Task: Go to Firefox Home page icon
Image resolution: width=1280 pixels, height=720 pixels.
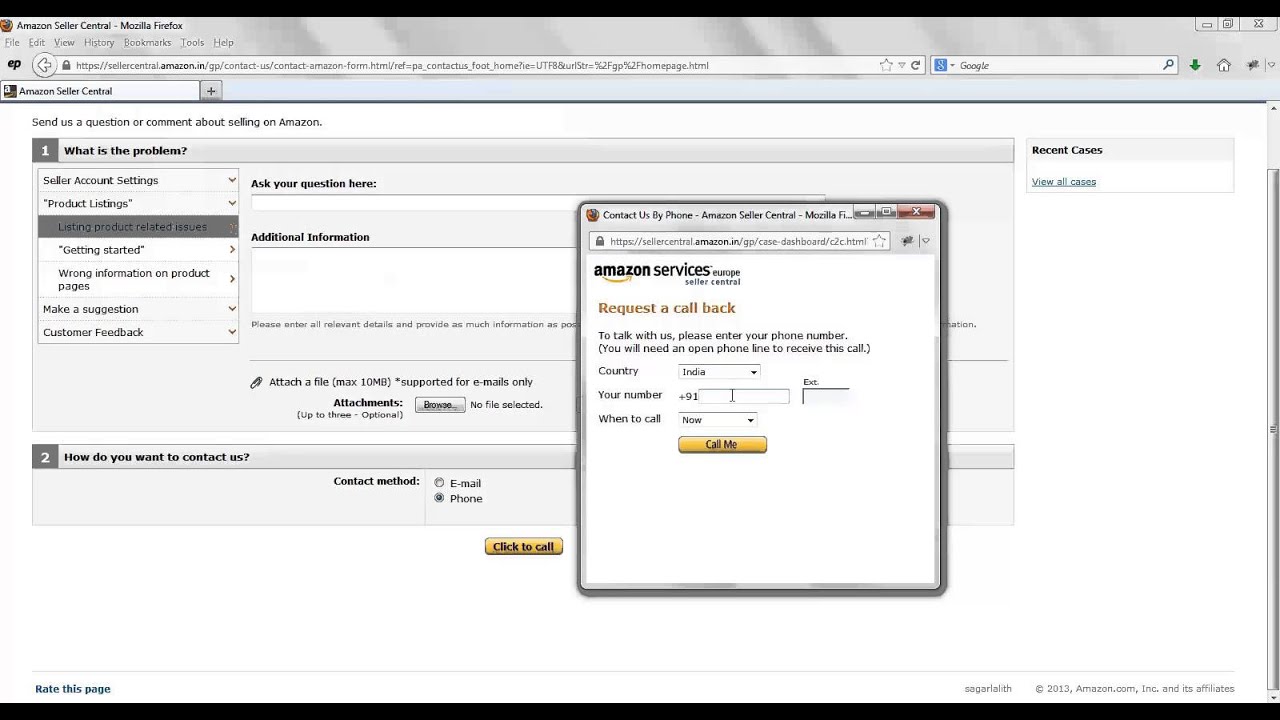Action: (x=1224, y=65)
